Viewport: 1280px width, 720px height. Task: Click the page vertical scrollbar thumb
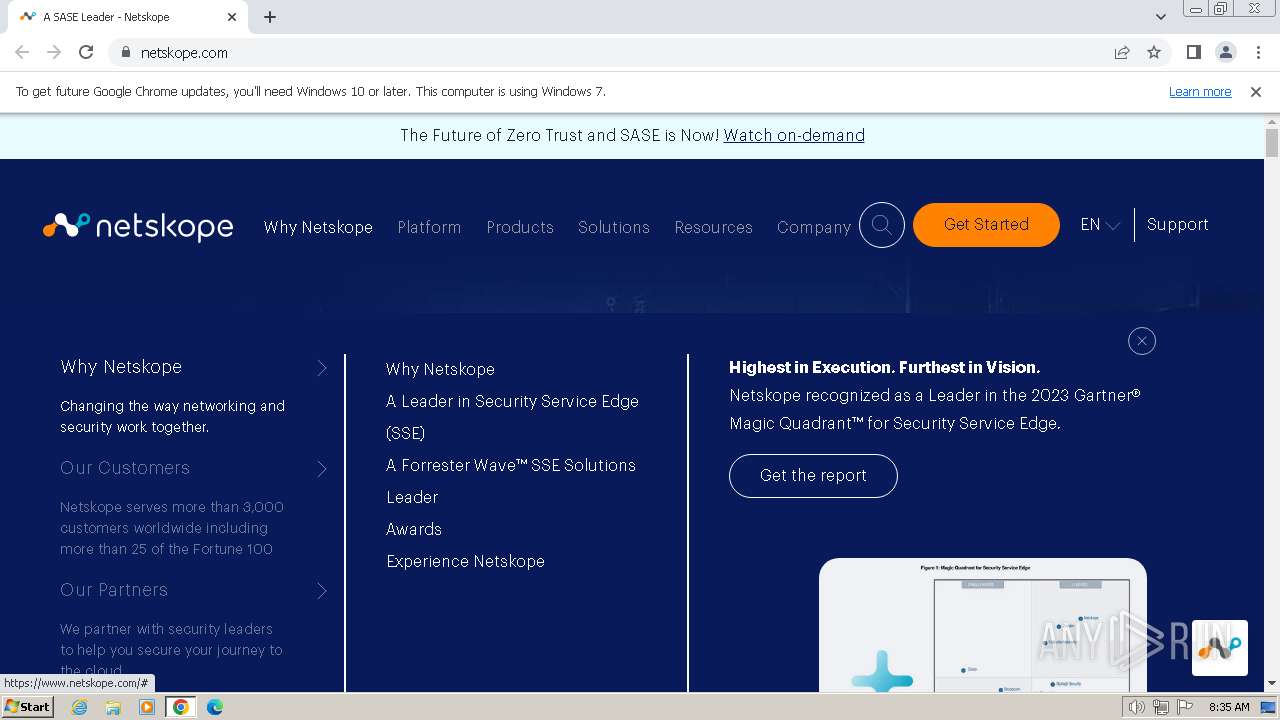click(x=1272, y=142)
